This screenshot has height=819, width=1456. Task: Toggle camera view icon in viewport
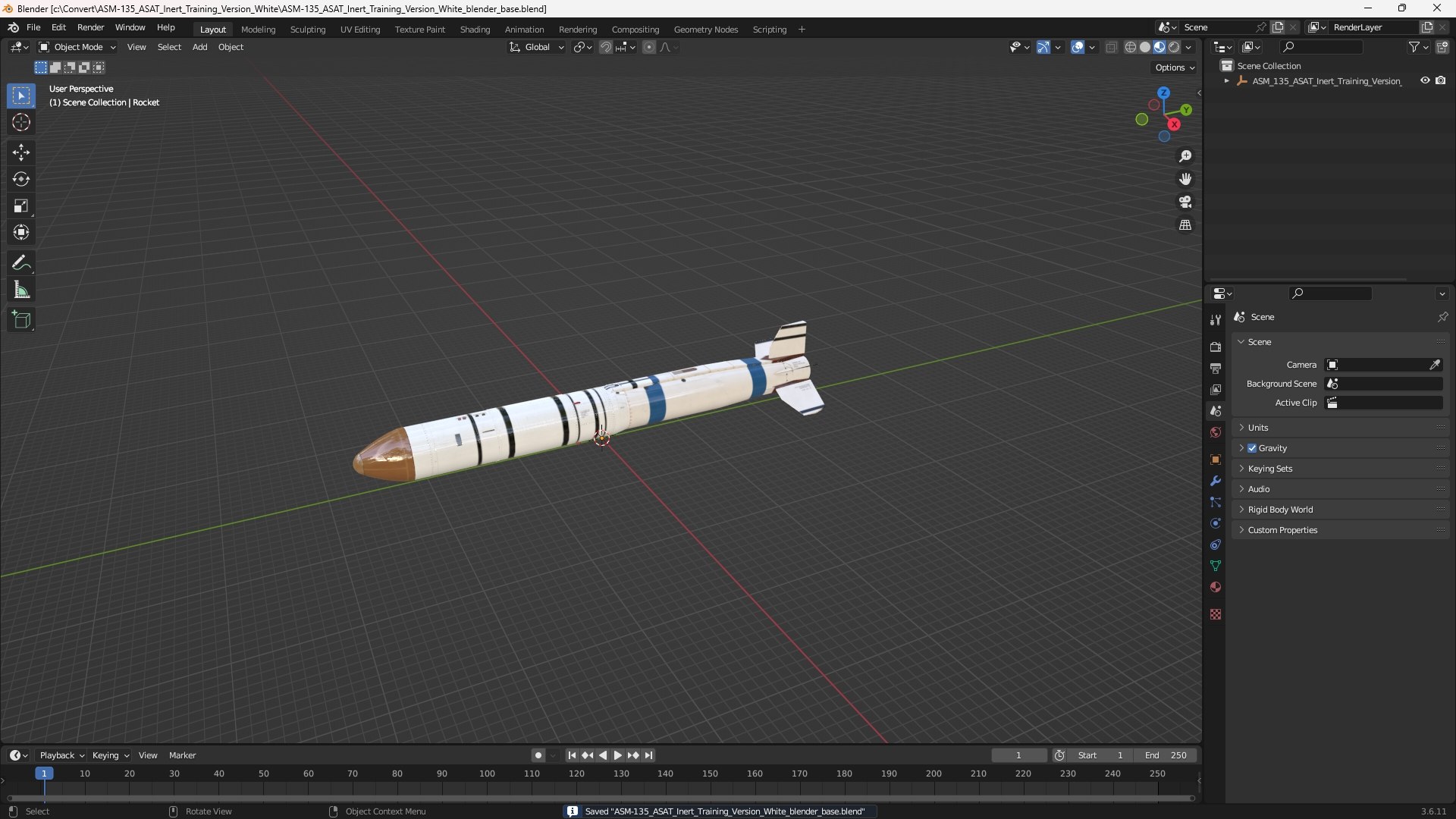click(1185, 202)
